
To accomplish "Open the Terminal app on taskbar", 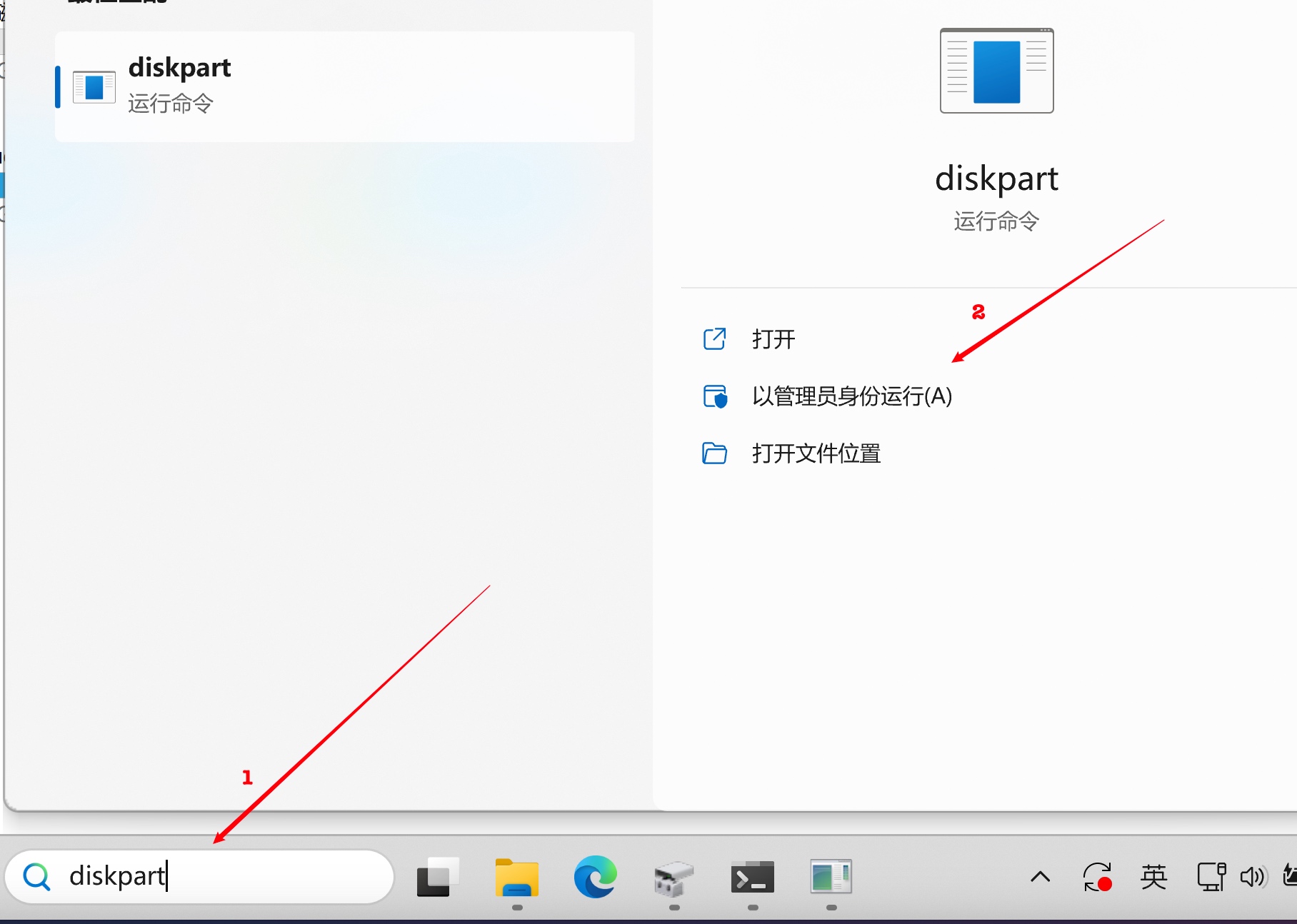I will [752, 878].
